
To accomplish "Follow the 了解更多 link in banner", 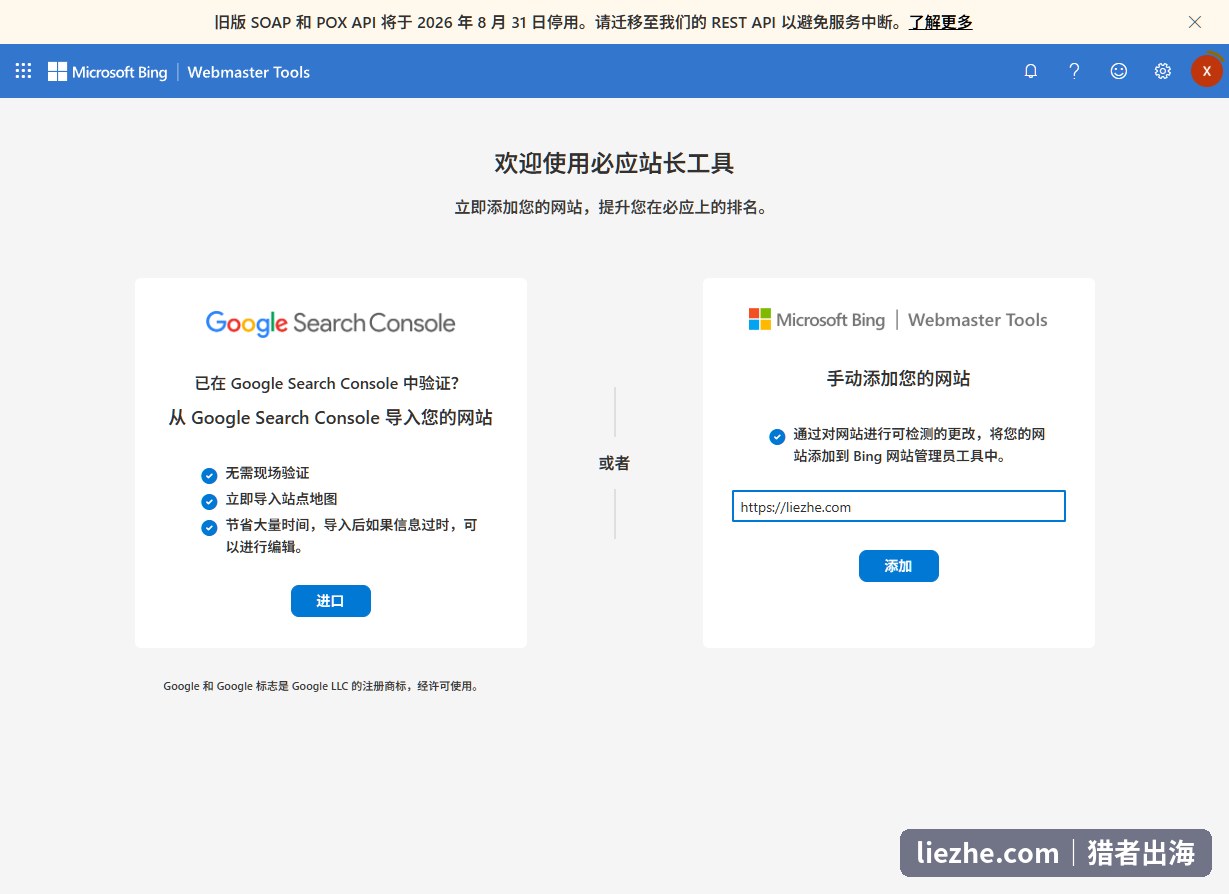I will point(940,22).
